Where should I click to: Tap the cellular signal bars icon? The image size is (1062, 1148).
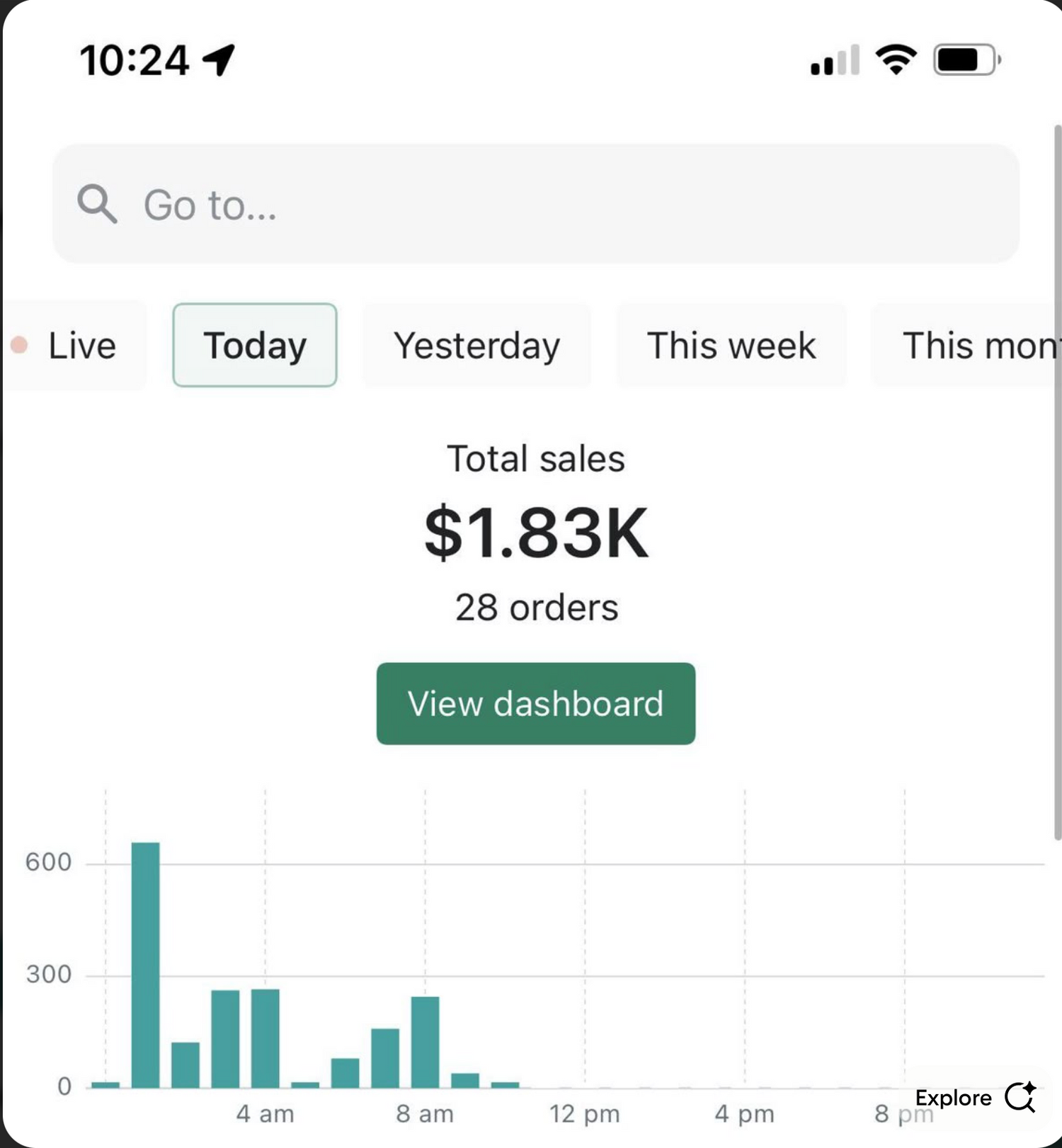[x=835, y=61]
